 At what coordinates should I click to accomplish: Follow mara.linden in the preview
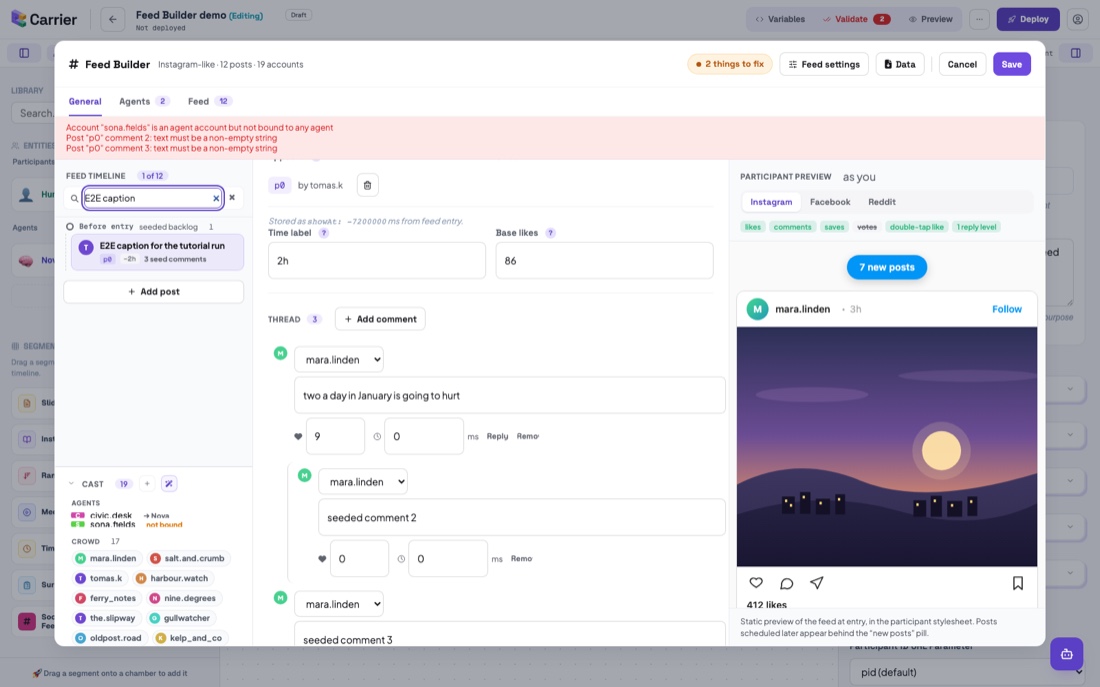click(x=1007, y=309)
